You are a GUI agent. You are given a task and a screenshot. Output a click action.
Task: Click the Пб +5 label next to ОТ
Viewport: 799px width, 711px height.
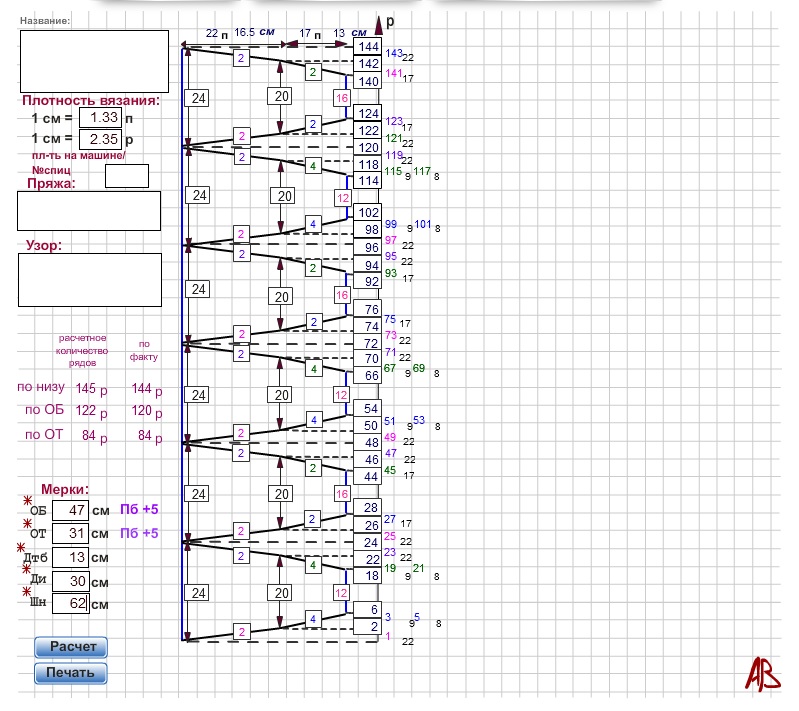pos(139,533)
